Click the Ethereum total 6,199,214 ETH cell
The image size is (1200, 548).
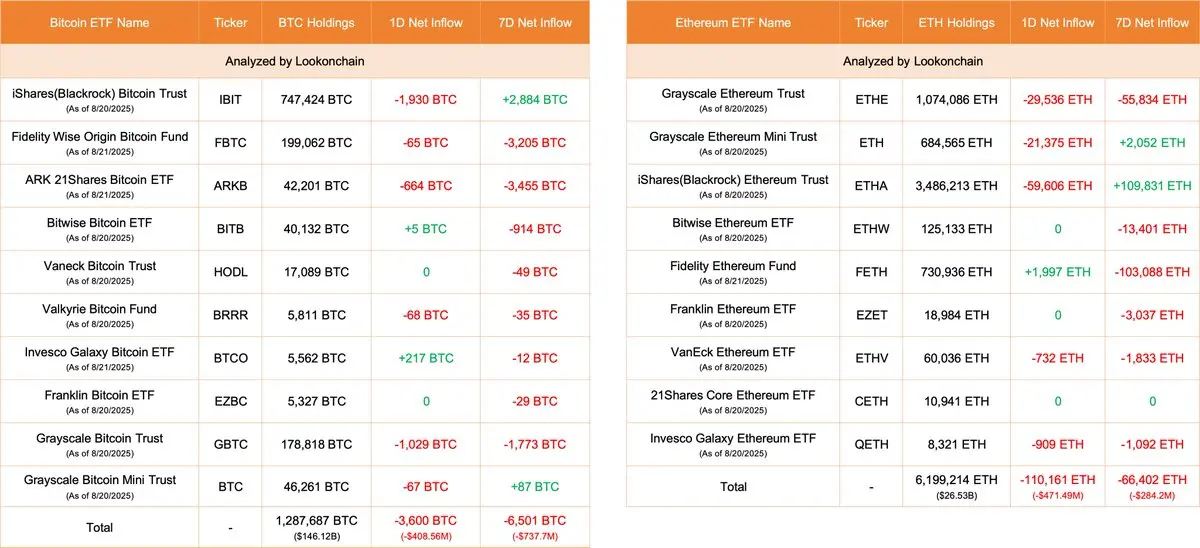[x=957, y=480]
